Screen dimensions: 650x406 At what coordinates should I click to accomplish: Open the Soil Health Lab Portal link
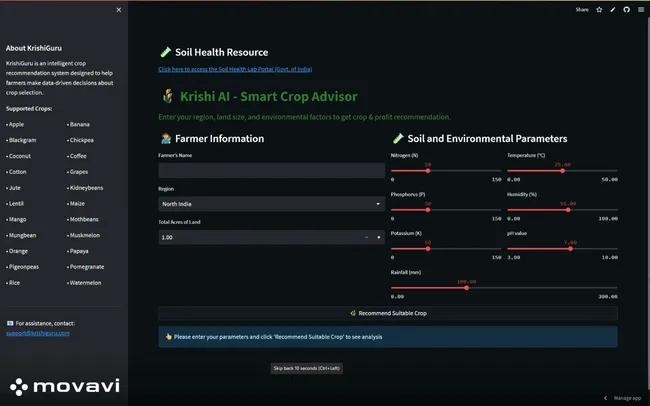[x=235, y=69]
